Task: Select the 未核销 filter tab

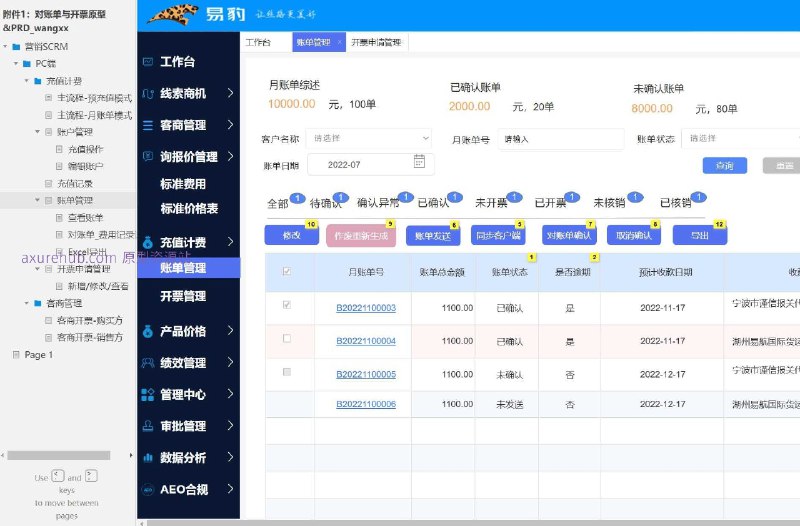Action: 609,203
